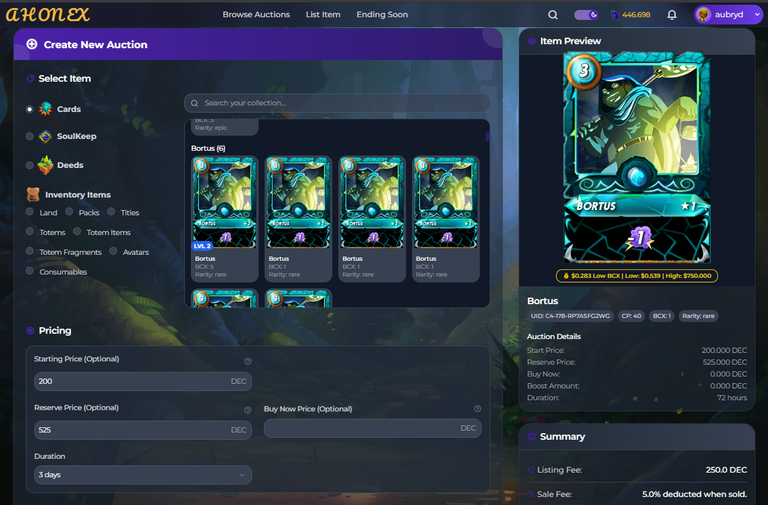Click the Deeds category icon

point(46,165)
